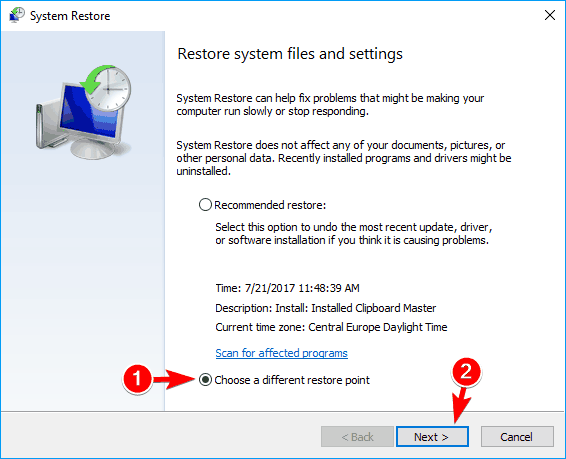Open Scan for affected programs link
566x459 pixels.
pos(281,353)
